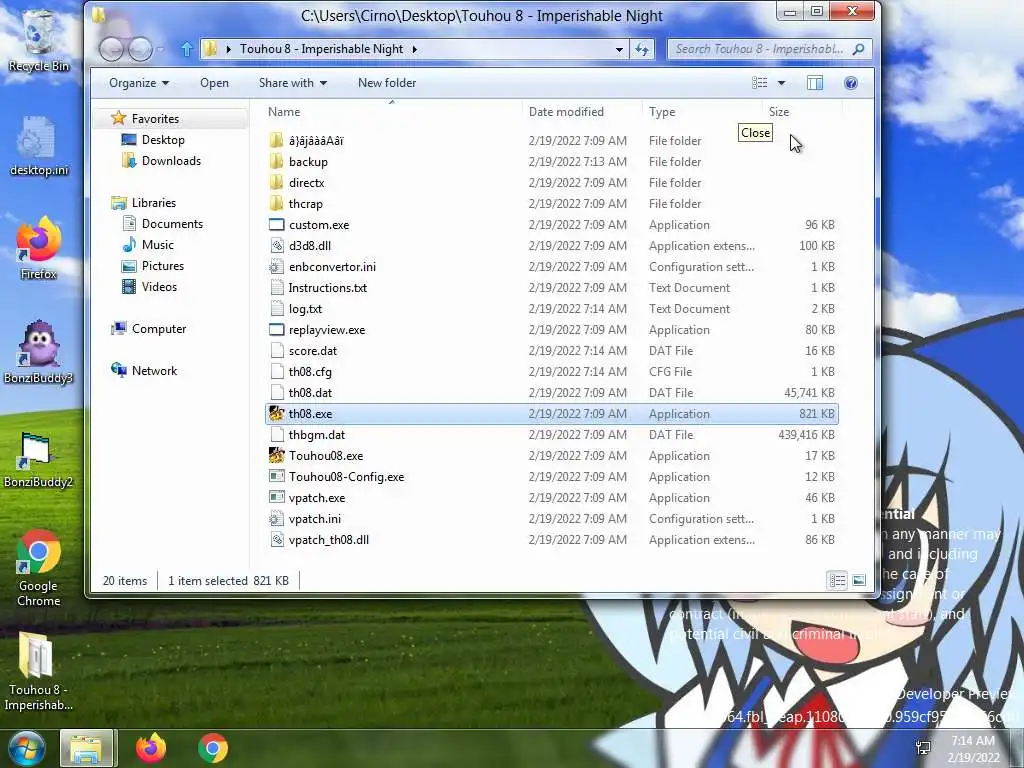Click Recycle Bin desktop icon
This screenshot has width=1024, height=768.
[39, 40]
